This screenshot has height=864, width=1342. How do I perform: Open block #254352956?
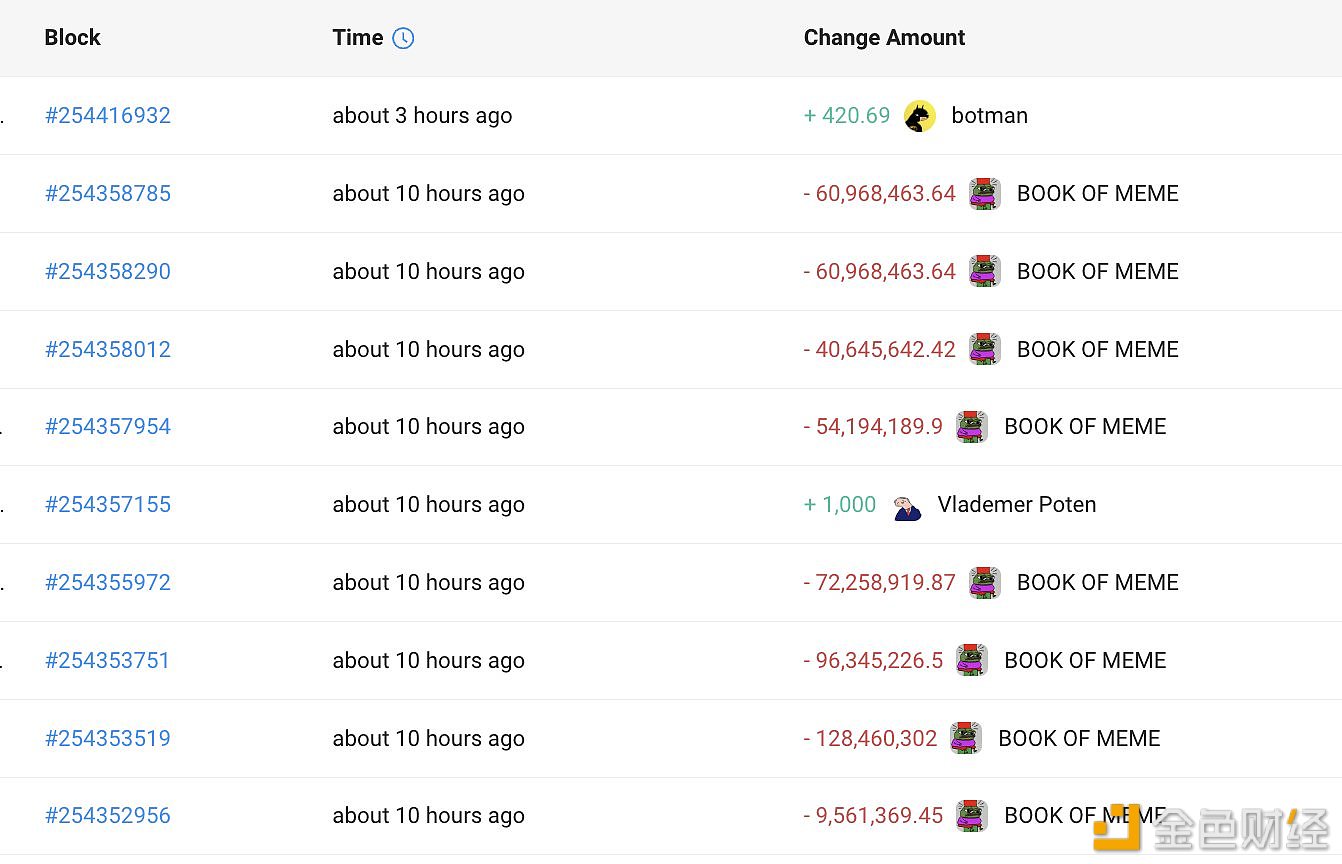point(108,816)
